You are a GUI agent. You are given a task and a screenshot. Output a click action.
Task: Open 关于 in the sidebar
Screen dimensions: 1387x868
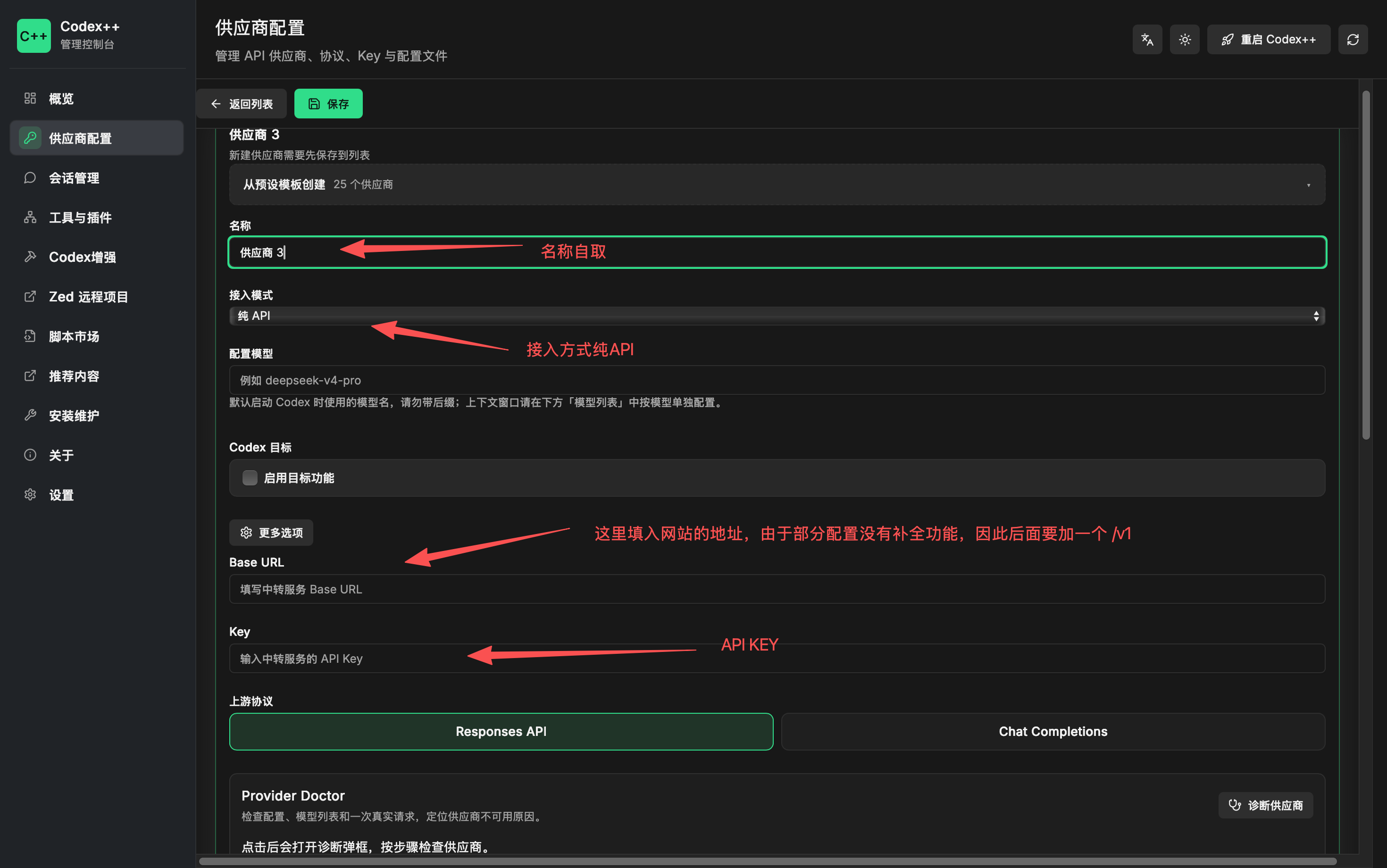(x=96, y=455)
